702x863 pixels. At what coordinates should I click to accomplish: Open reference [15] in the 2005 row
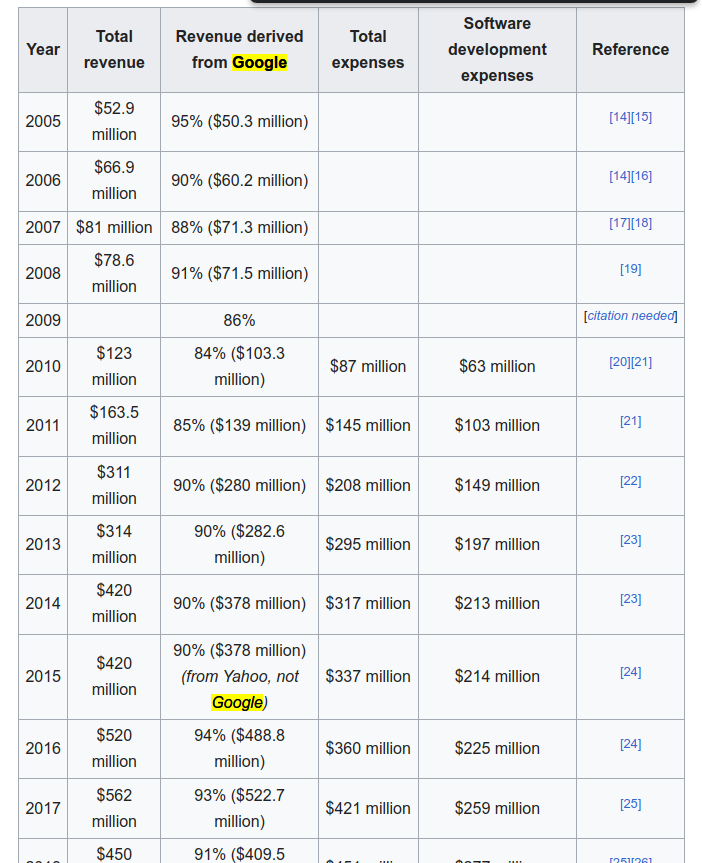pos(641,117)
